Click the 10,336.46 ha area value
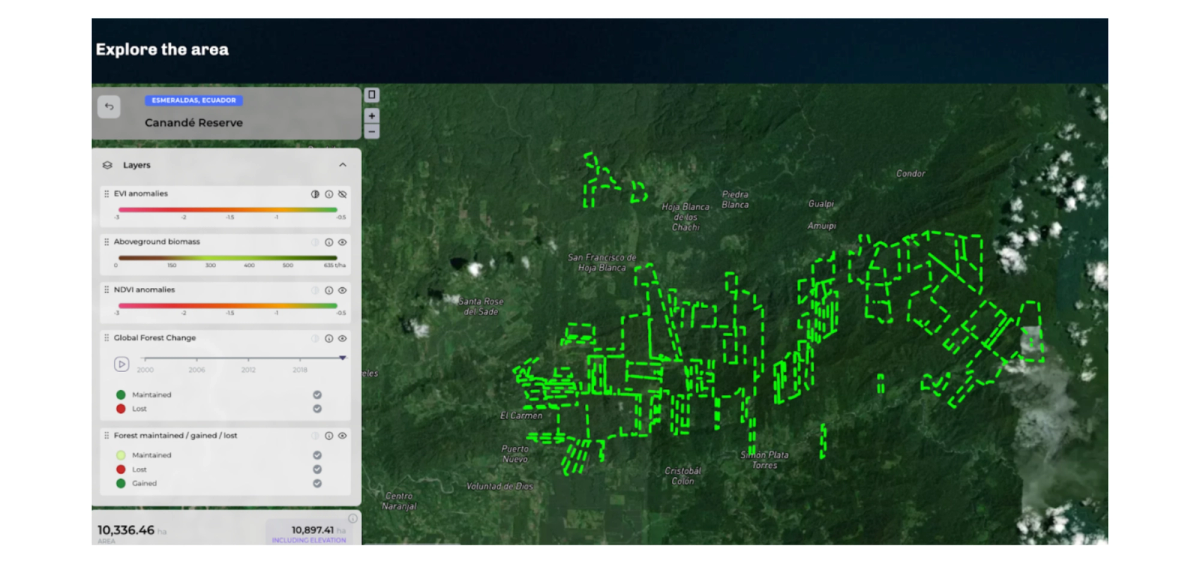 126,530
